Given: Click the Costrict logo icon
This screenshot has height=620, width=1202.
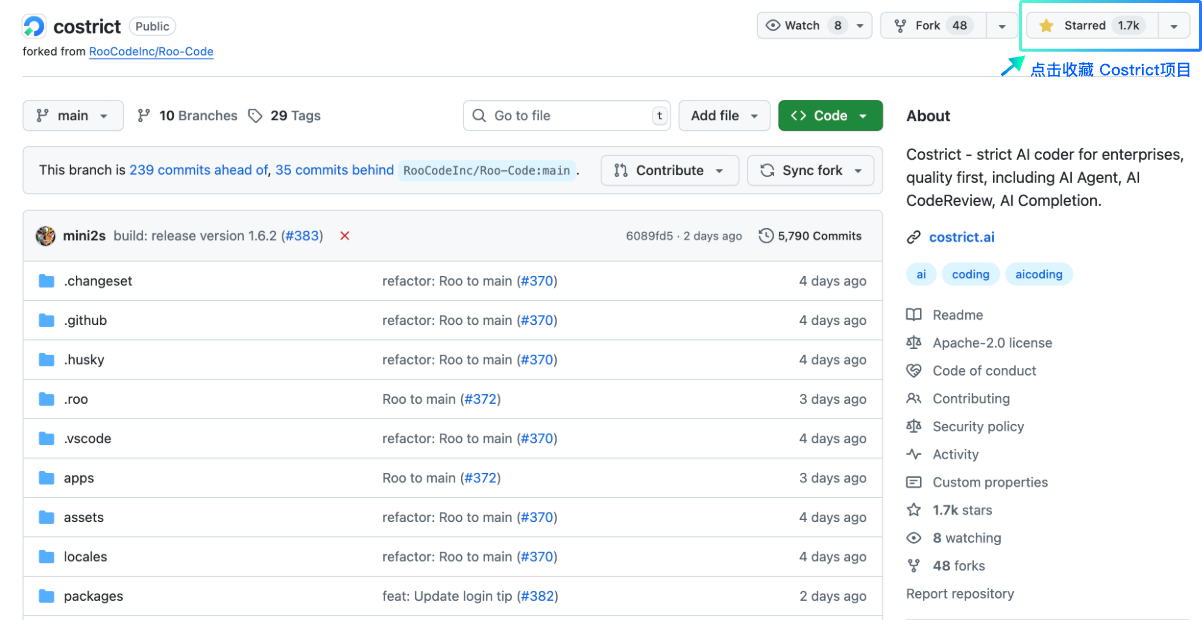Looking at the screenshot, I should pos(34,26).
